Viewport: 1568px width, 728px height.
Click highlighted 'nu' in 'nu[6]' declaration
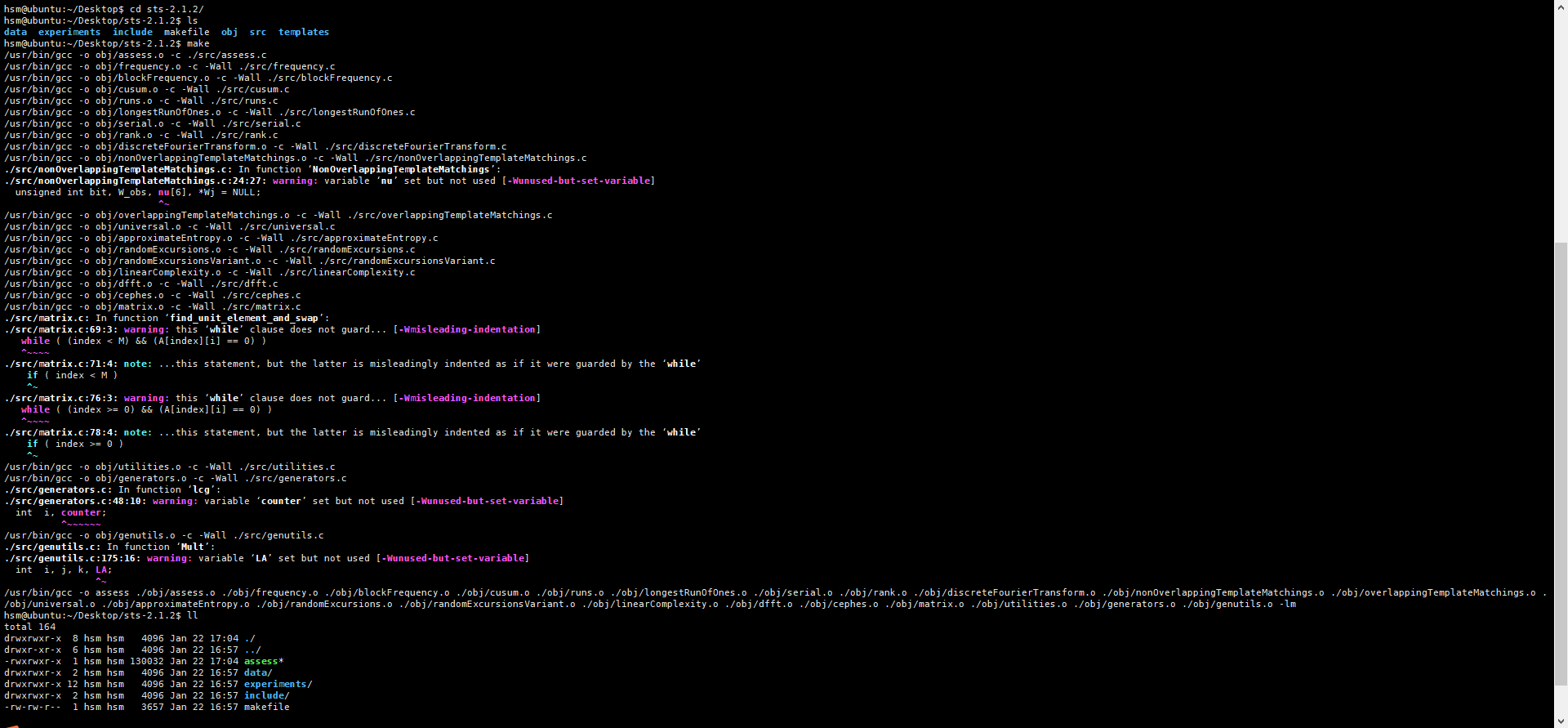164,192
